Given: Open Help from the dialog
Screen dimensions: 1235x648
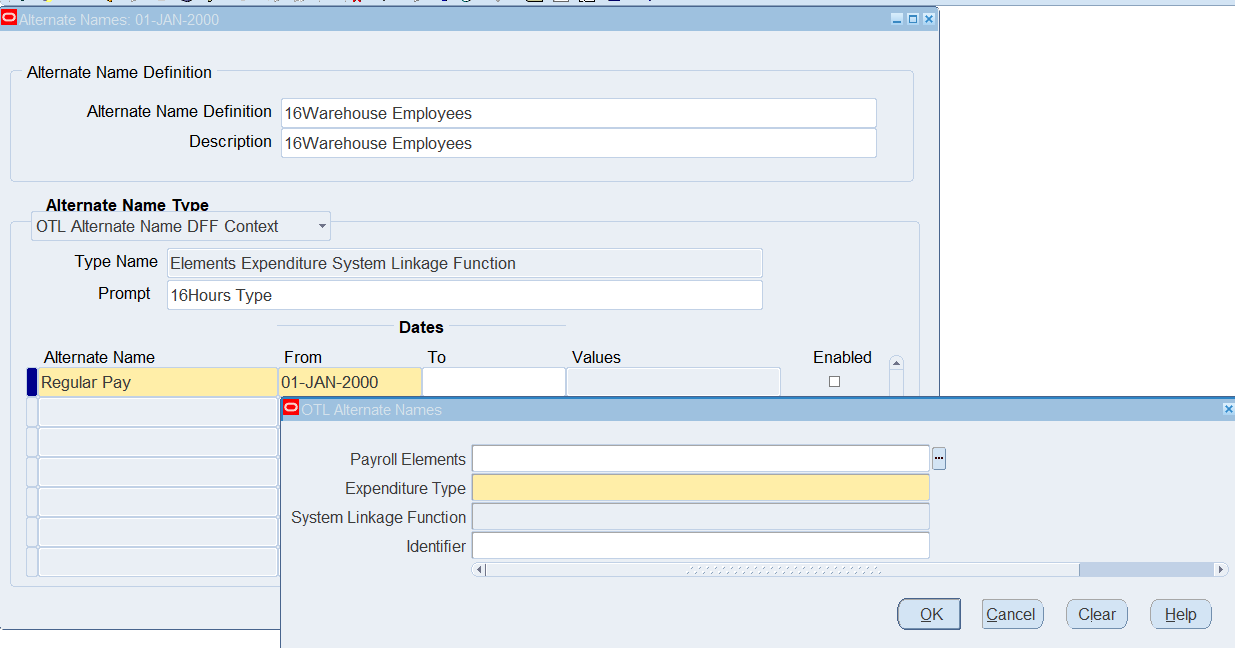Looking at the screenshot, I should tap(1180, 614).
